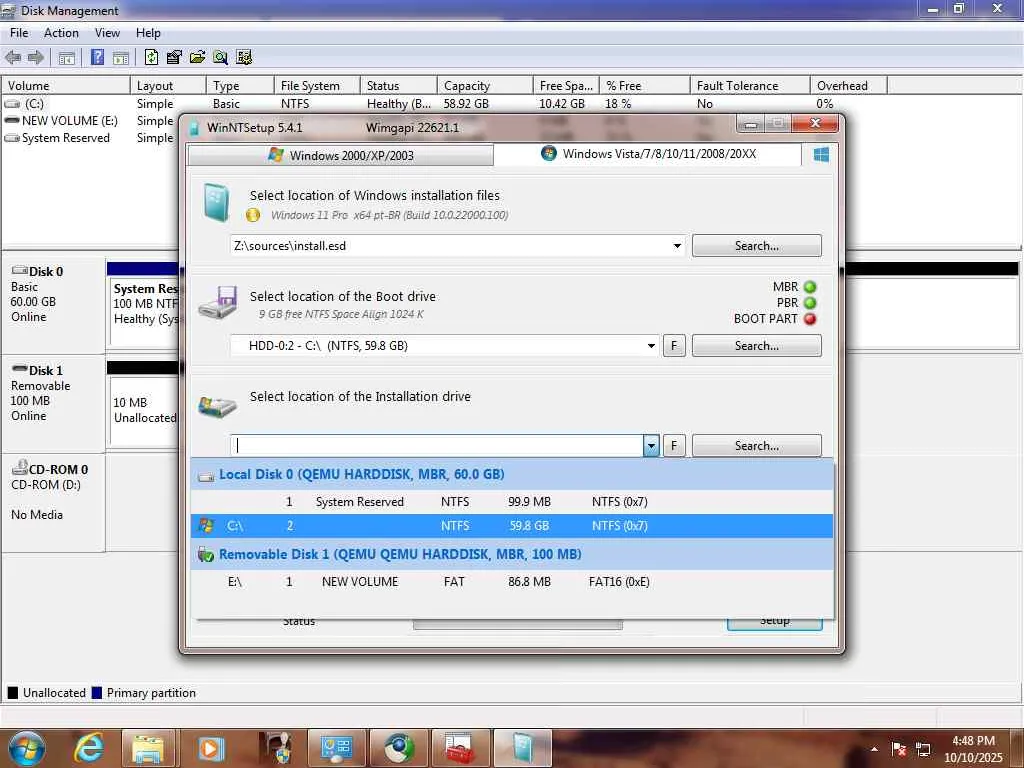The width and height of the screenshot is (1024, 768).
Task: Open the File menu
Action: click(x=19, y=33)
